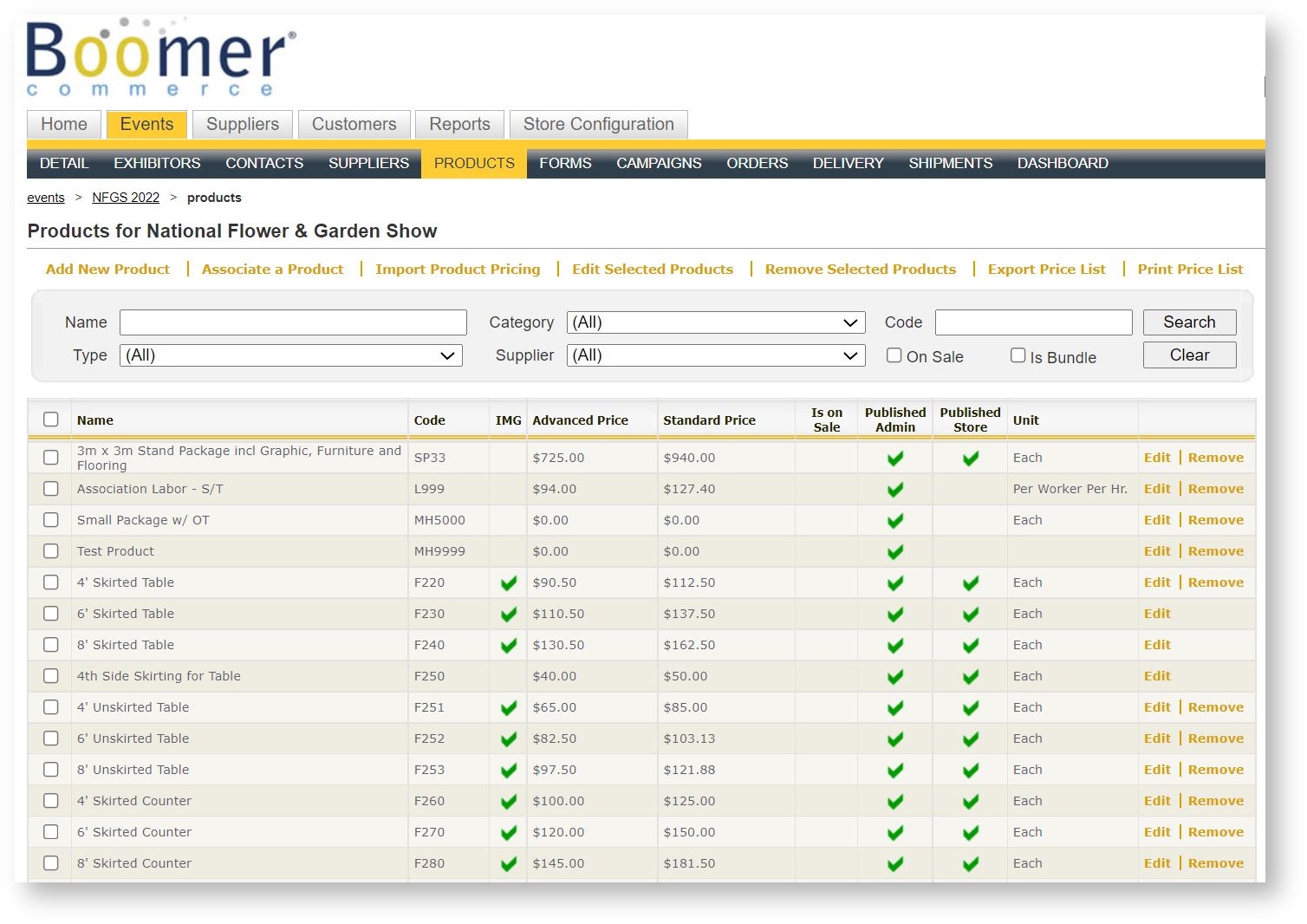Switch to the EXHIBITORS tab
The height and width of the screenshot is (924, 1307).
point(157,163)
